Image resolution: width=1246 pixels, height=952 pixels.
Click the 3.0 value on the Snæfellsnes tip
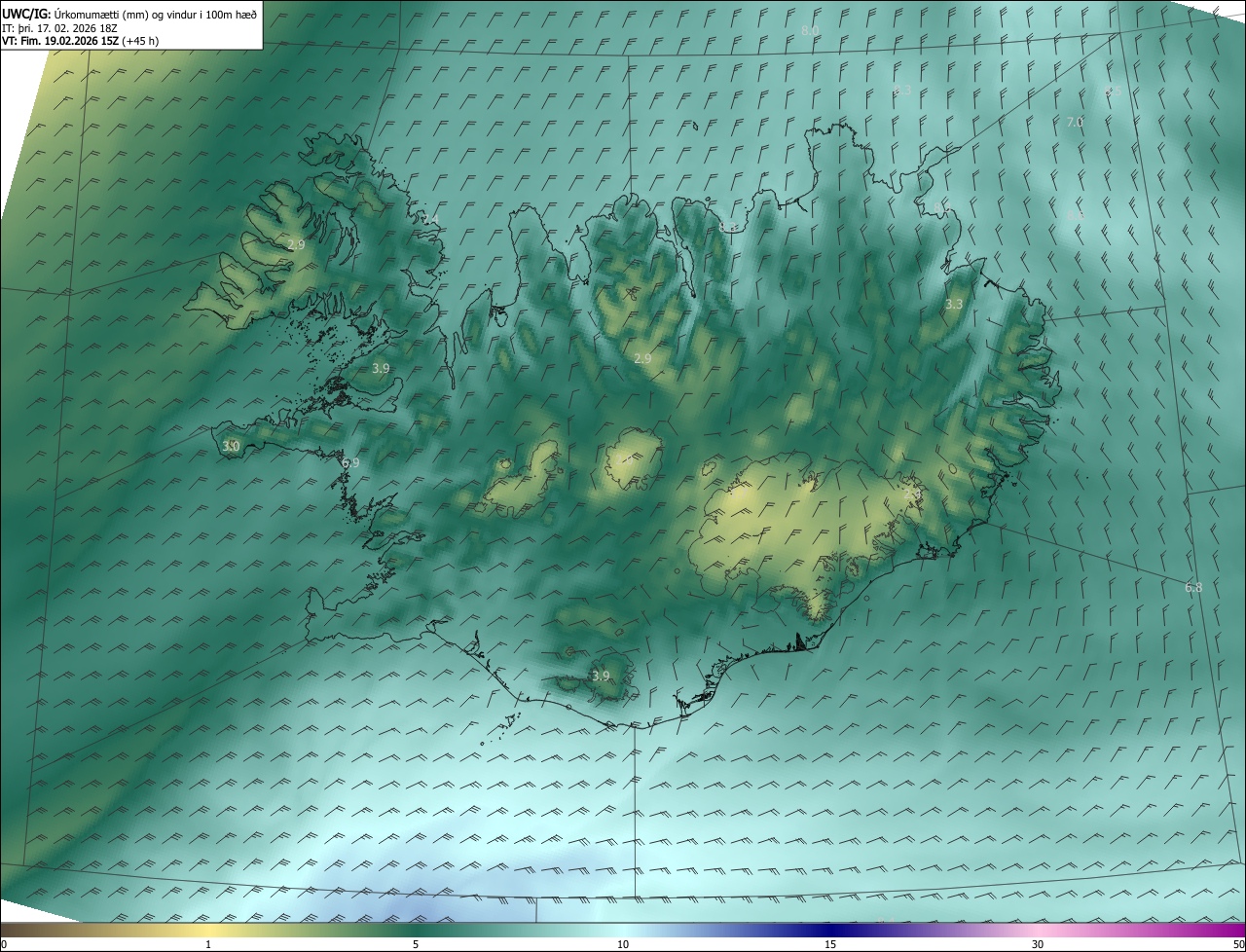[x=231, y=446]
